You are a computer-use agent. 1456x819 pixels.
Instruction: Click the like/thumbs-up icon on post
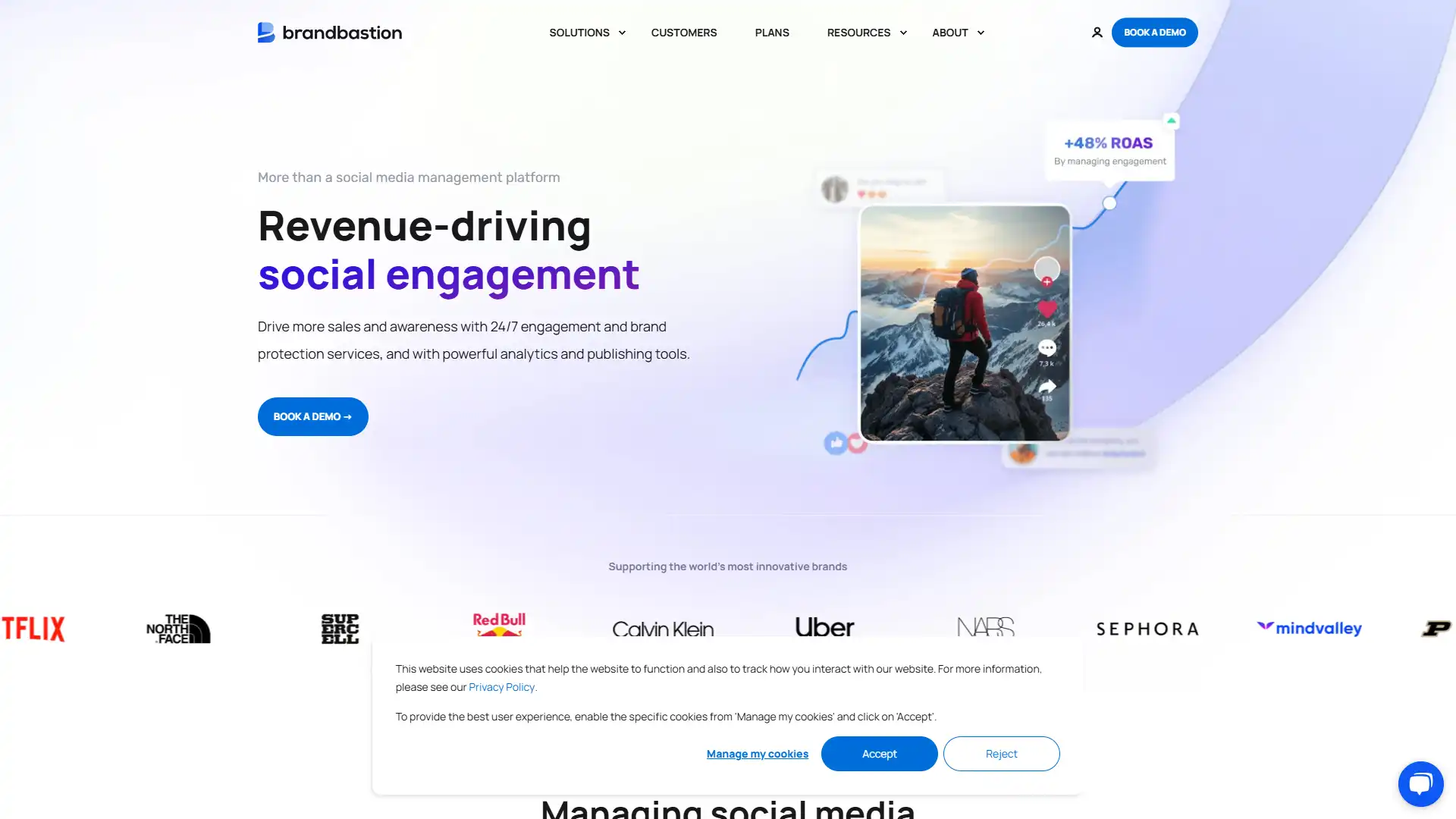coord(836,443)
